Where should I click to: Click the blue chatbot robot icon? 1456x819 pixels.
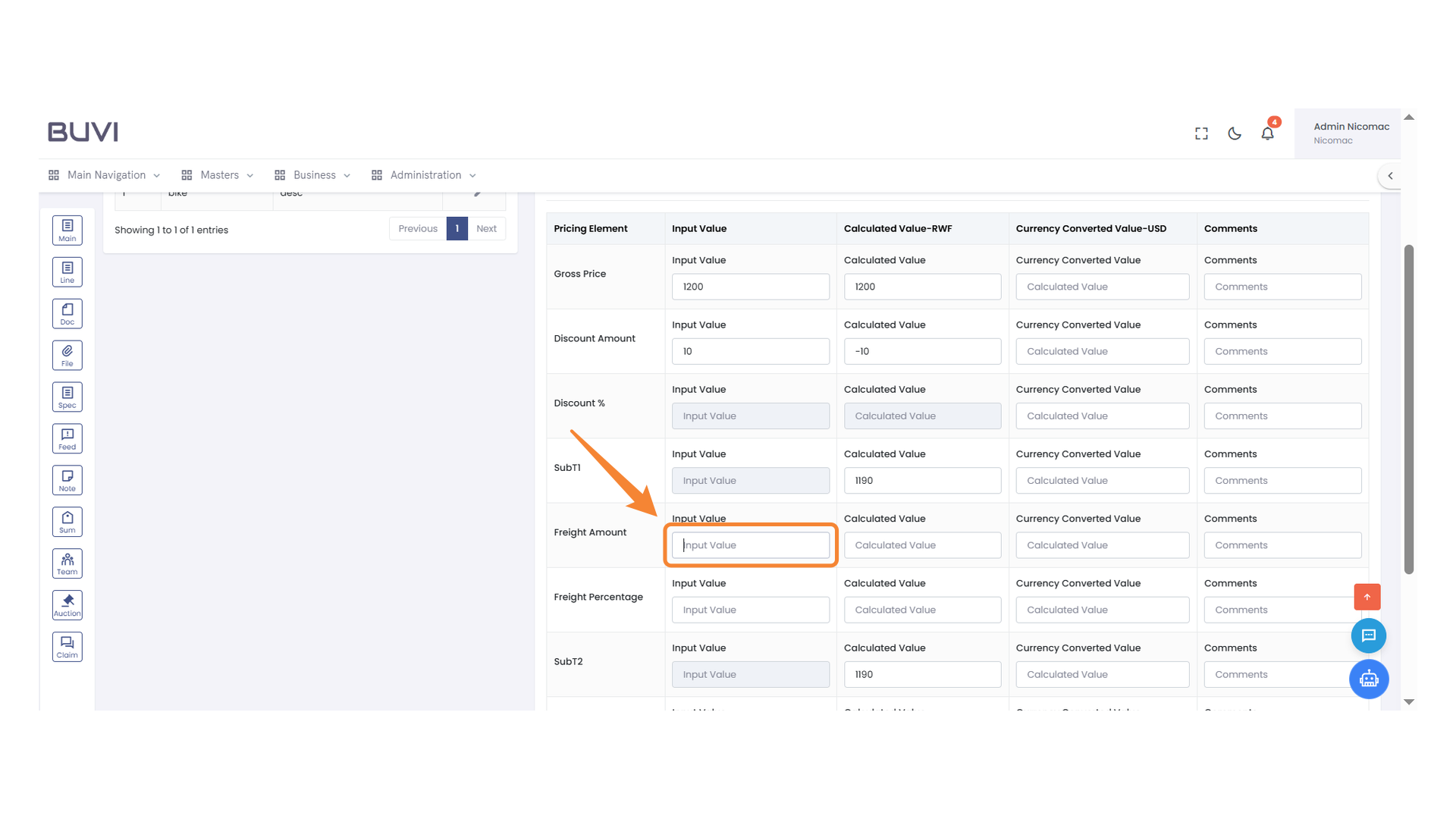click(x=1368, y=679)
